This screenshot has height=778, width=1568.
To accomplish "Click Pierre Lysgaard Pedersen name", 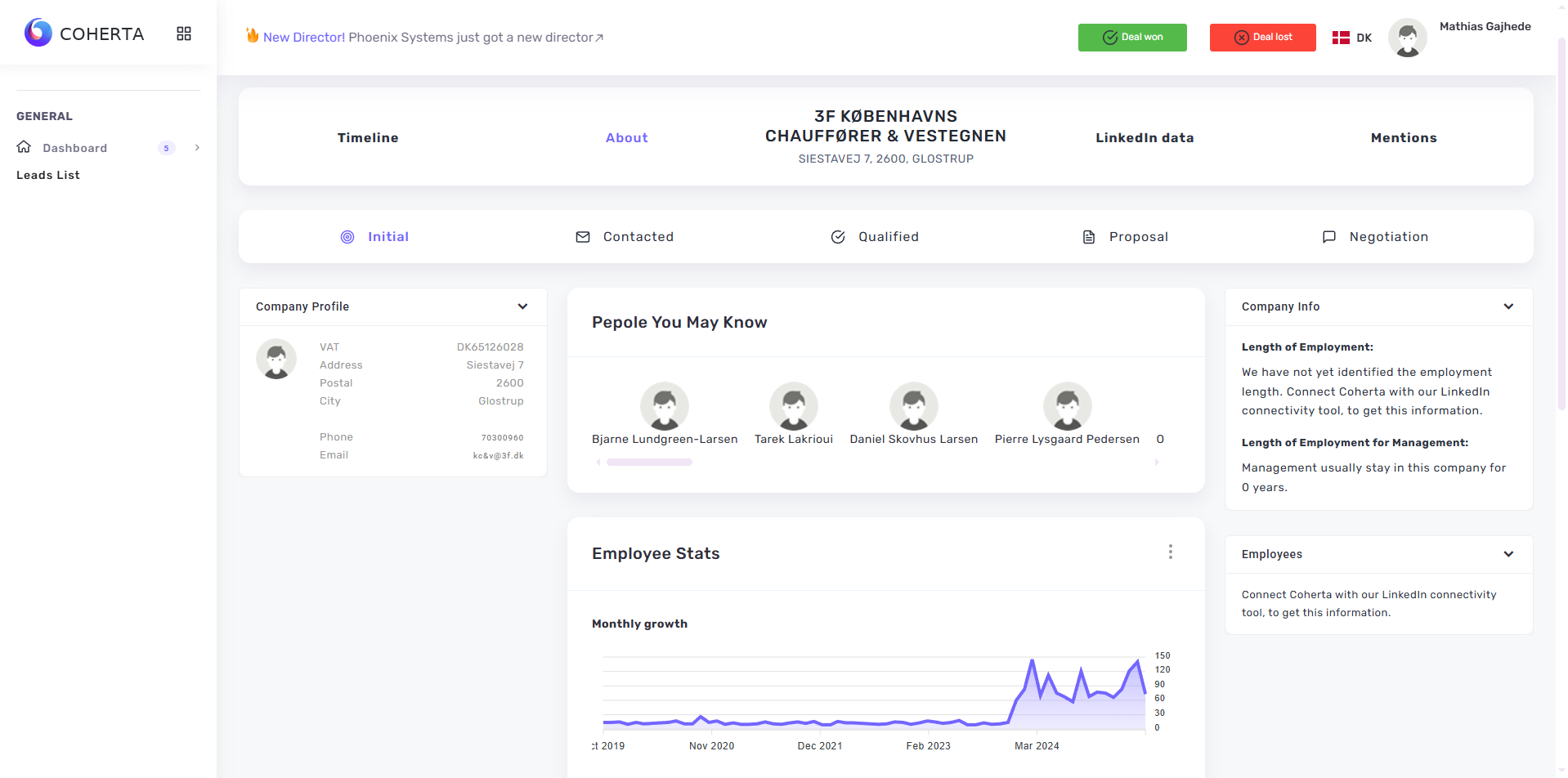I will (1067, 440).
